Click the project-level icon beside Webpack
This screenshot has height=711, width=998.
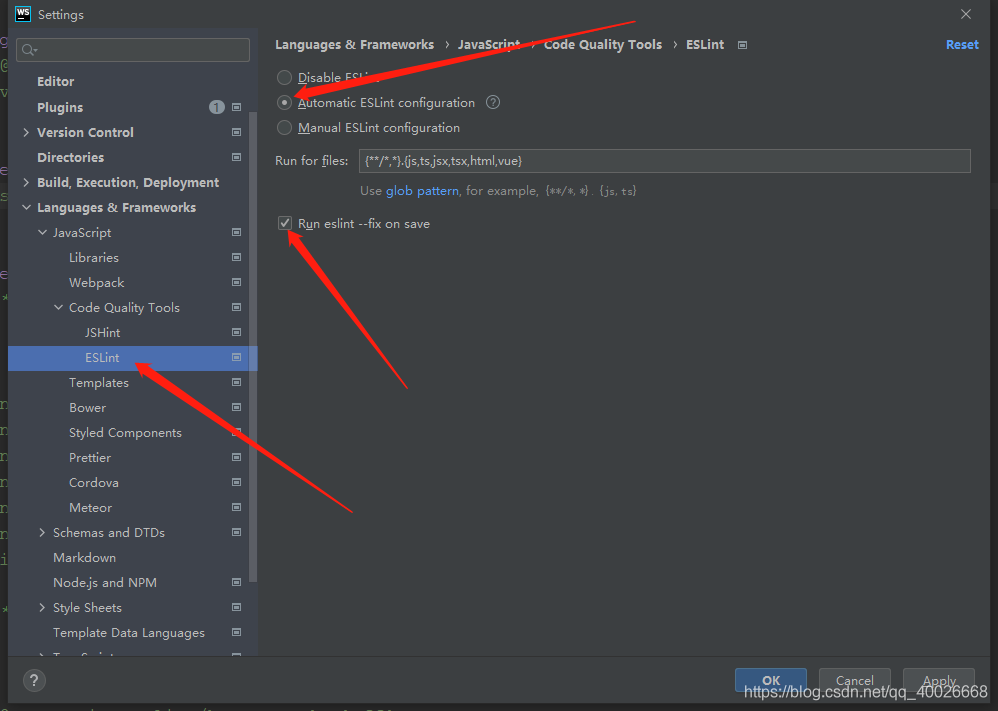click(236, 282)
